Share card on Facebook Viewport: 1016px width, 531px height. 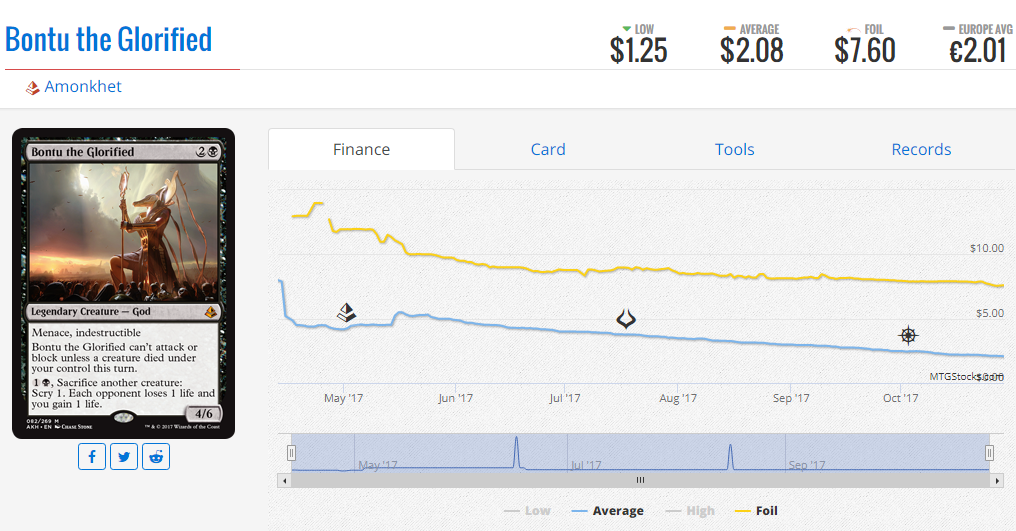(x=92, y=457)
